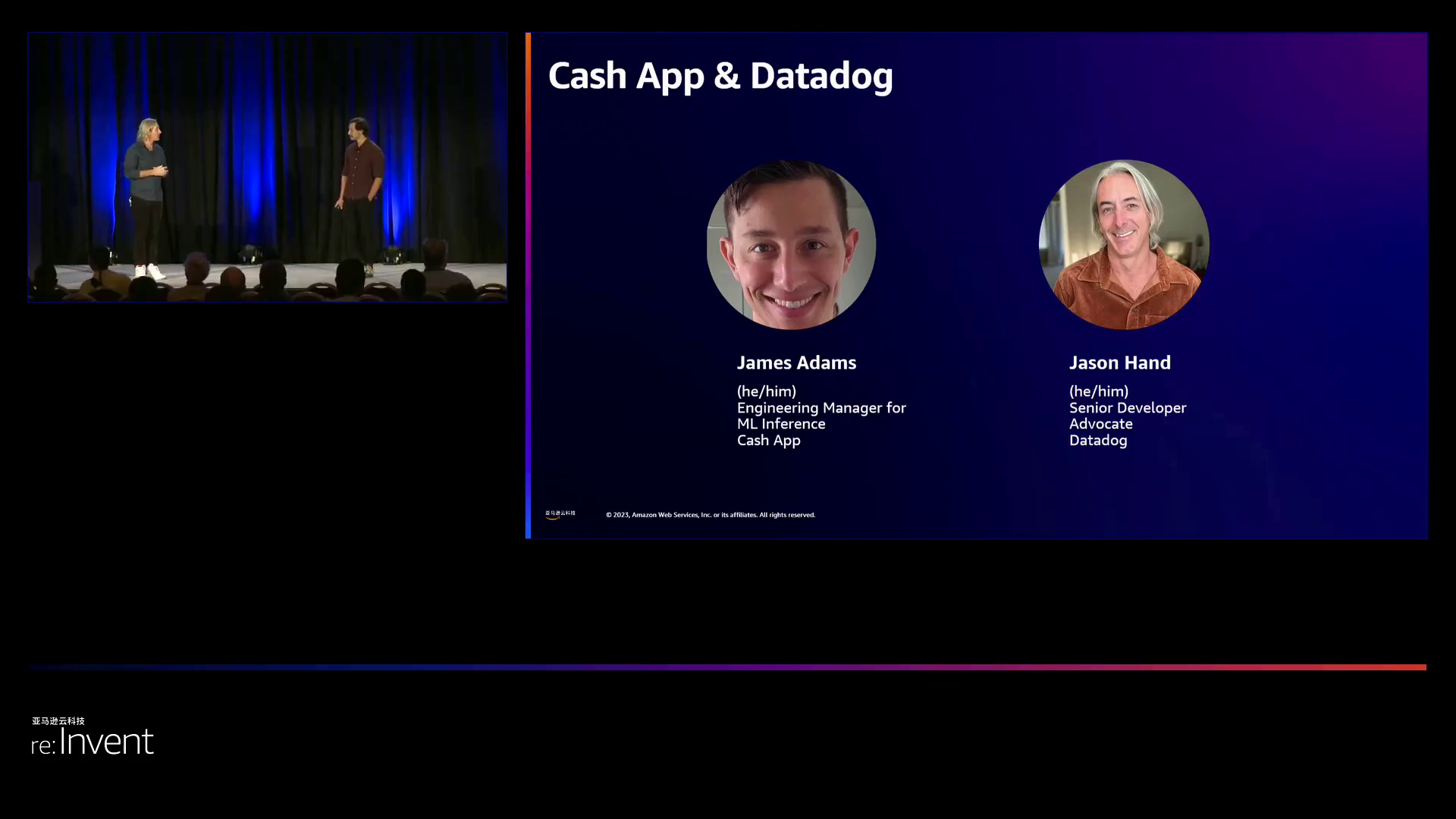Click the speaker camera video feed
The width and height of the screenshot is (1456, 819).
(x=267, y=167)
